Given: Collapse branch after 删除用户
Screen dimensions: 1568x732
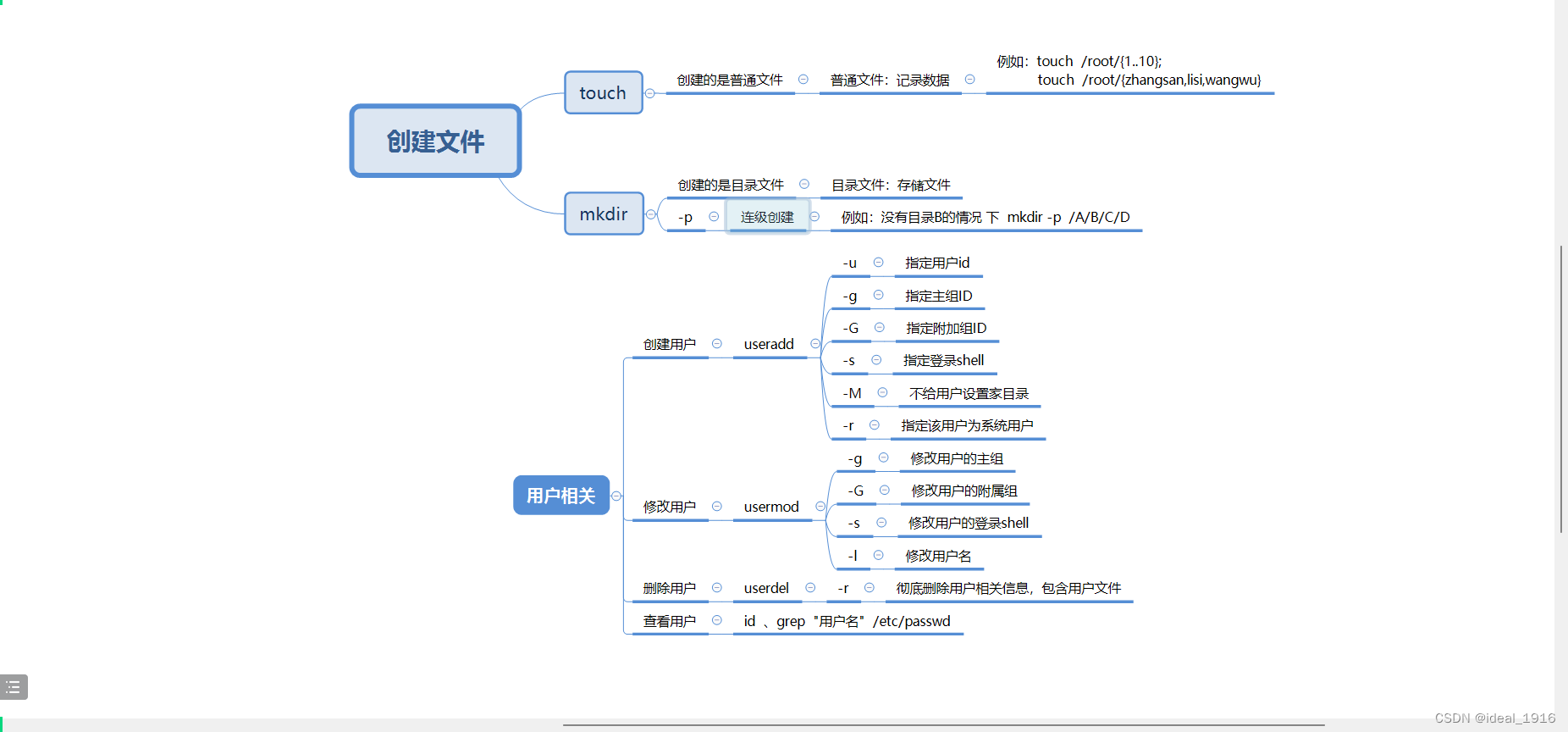Looking at the screenshot, I should point(717,587).
